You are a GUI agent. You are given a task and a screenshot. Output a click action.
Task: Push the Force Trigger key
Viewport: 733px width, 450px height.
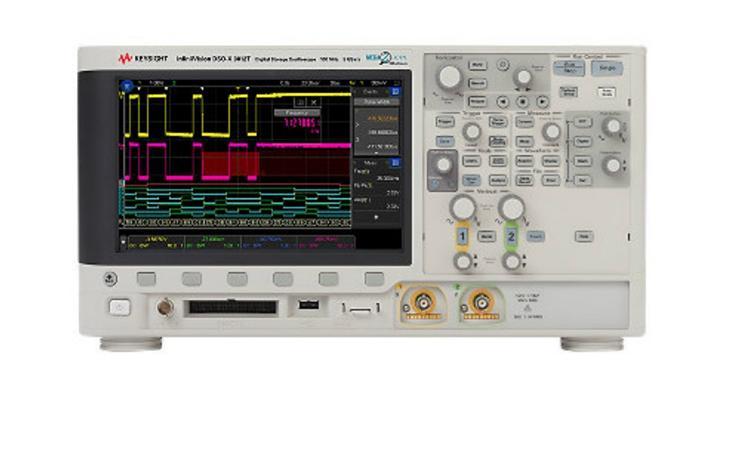click(498, 122)
